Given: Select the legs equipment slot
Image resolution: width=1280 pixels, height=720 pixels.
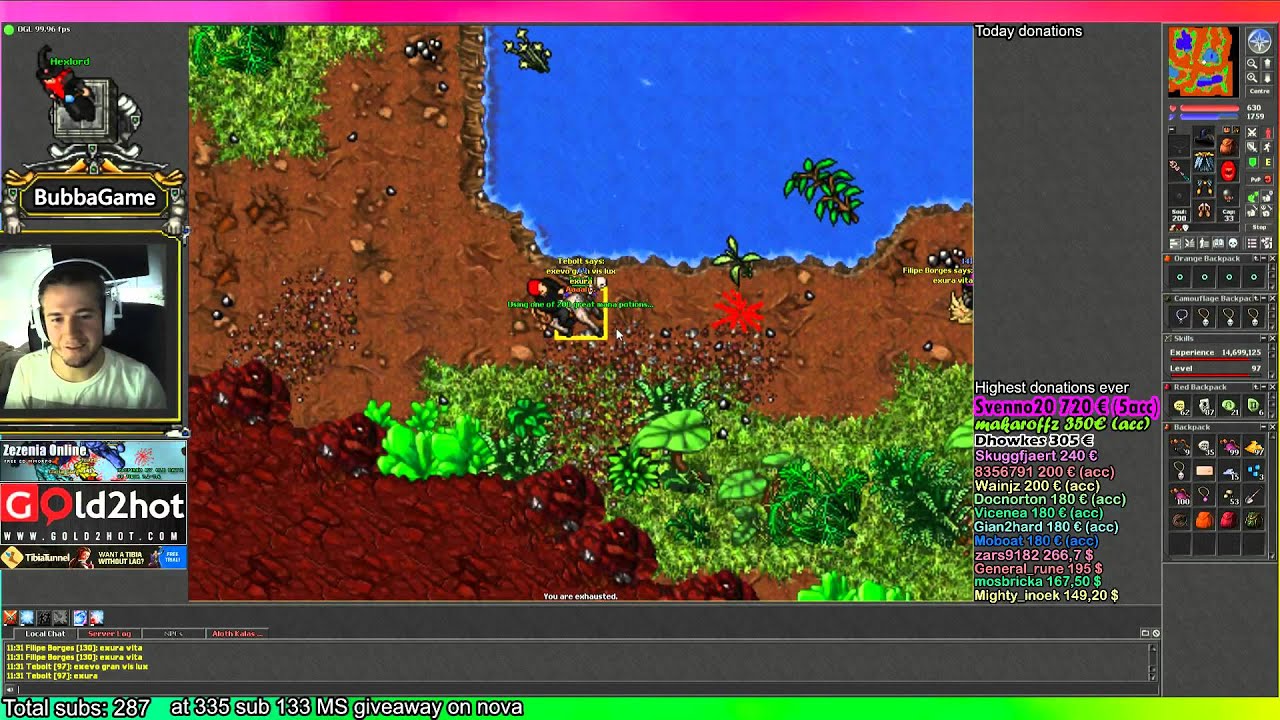Looking at the screenshot, I should (1203, 187).
